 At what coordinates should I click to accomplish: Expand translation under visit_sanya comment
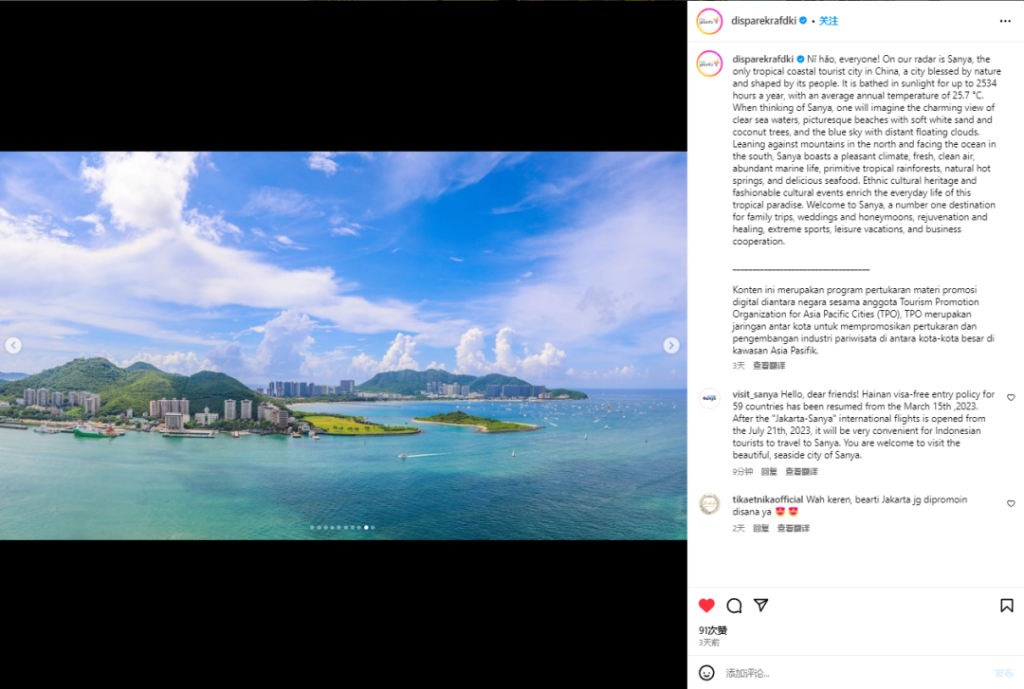pyautogui.click(x=801, y=471)
